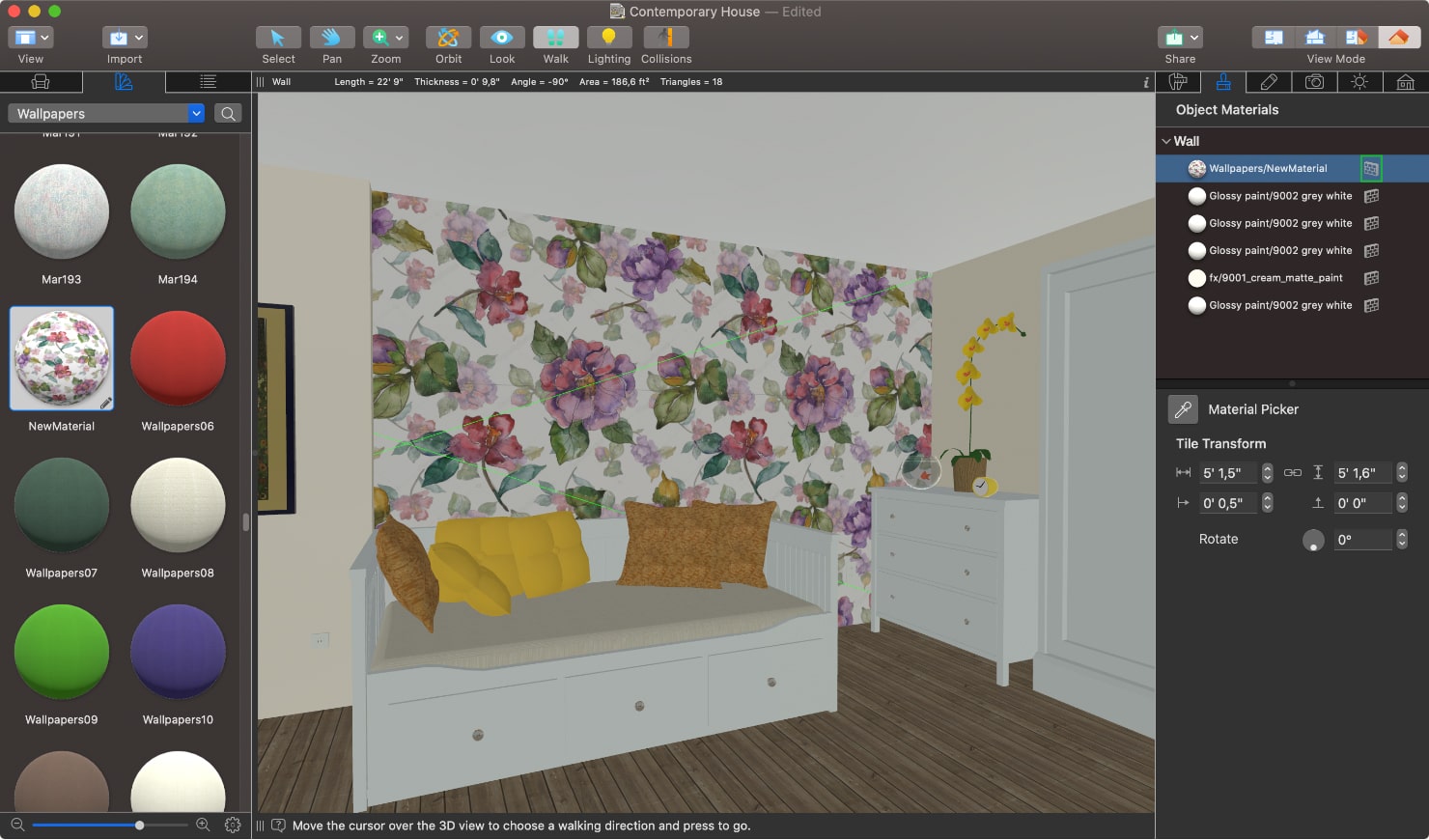
Task: Activate the Pan tool
Action: point(331,37)
